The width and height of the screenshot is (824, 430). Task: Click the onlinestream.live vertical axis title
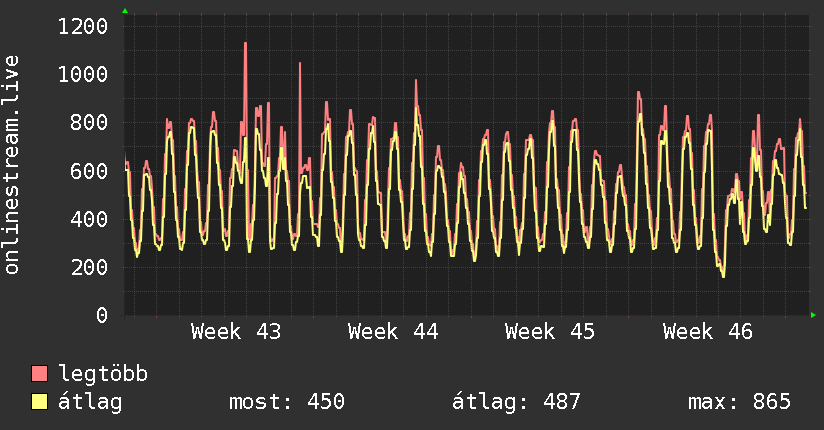tap(11, 165)
